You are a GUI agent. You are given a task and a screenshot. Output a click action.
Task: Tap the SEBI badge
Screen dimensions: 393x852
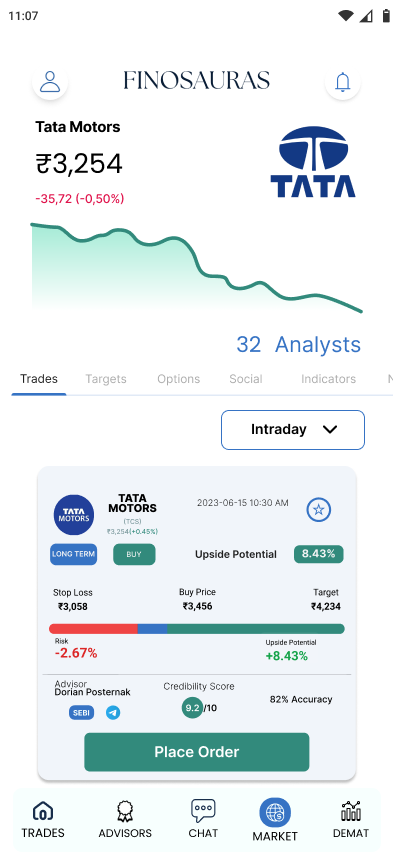(82, 712)
